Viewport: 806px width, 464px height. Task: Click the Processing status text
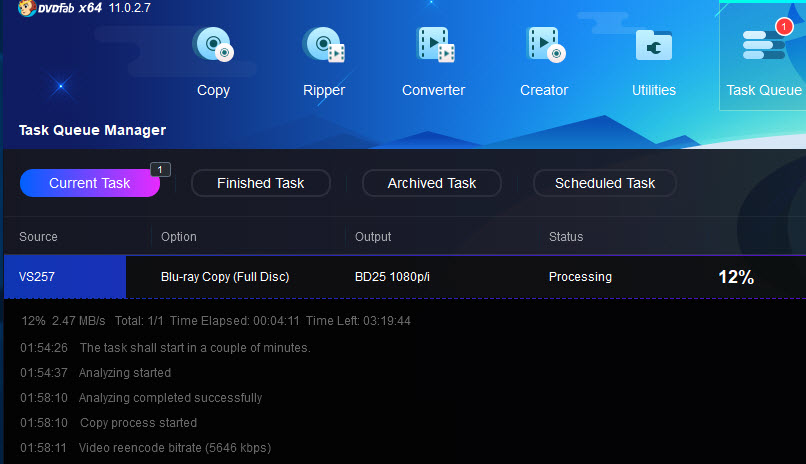pyautogui.click(x=580, y=276)
